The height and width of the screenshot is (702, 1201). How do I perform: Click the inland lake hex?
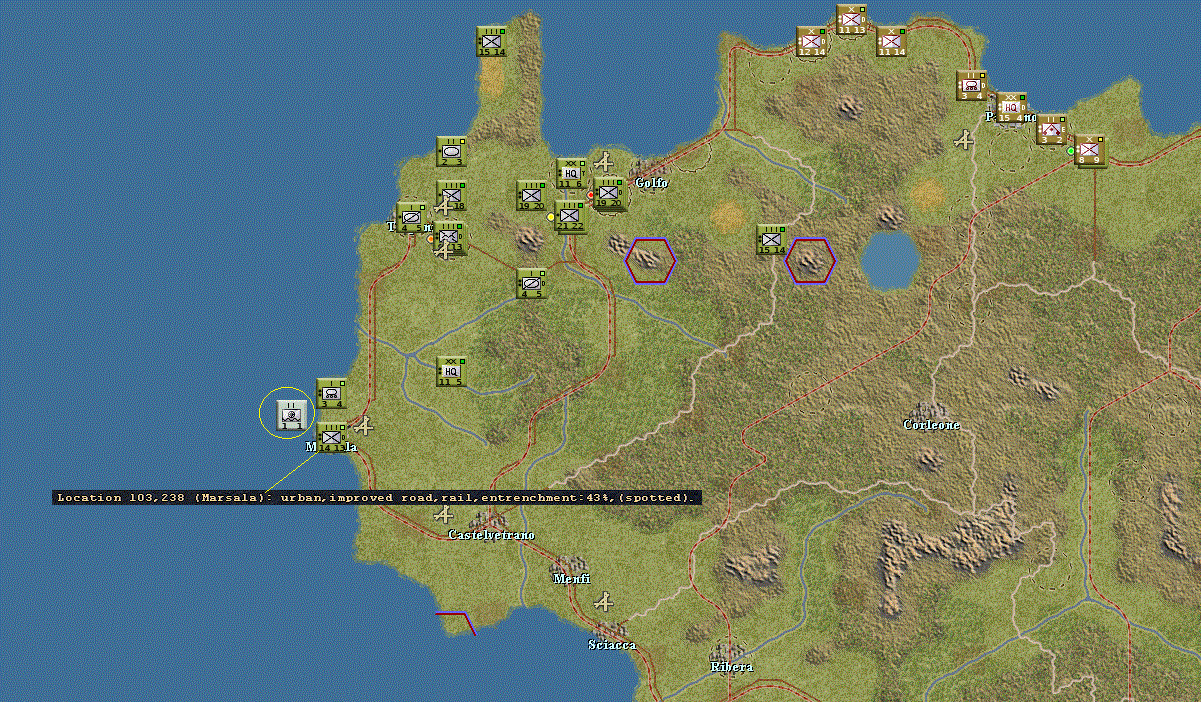tap(890, 260)
